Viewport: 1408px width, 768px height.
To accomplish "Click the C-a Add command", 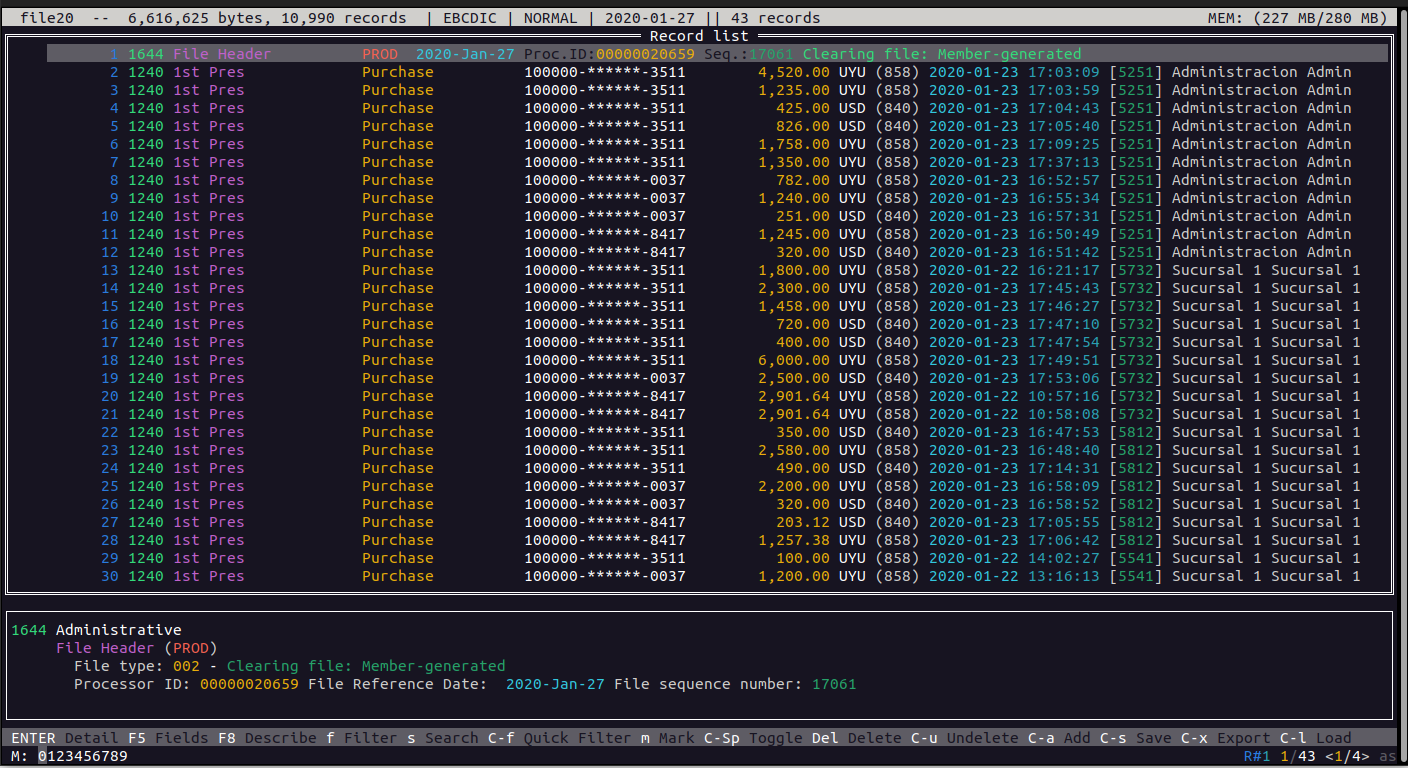I will pyautogui.click(x=1059, y=738).
